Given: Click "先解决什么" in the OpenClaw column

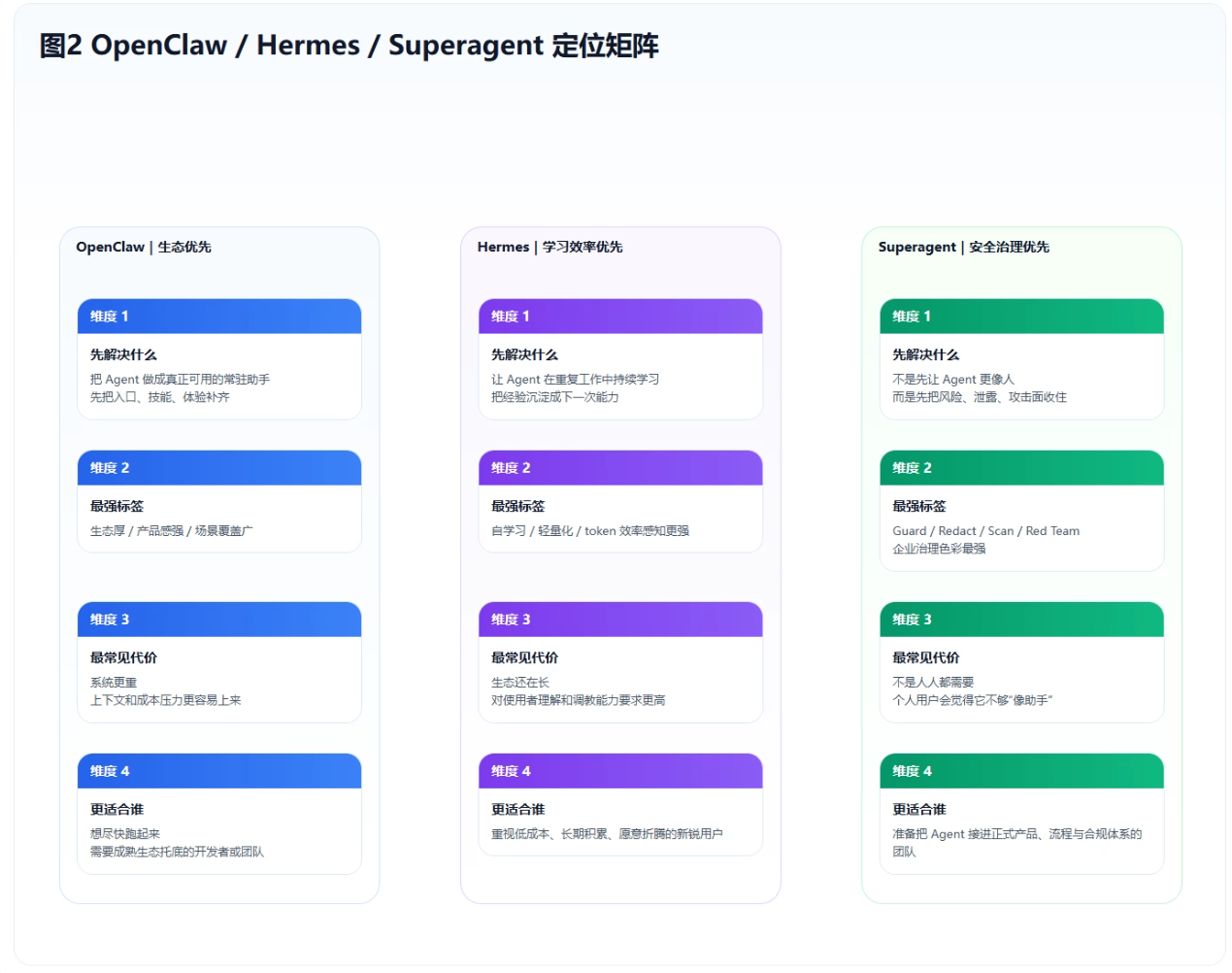Looking at the screenshot, I should [x=123, y=355].
